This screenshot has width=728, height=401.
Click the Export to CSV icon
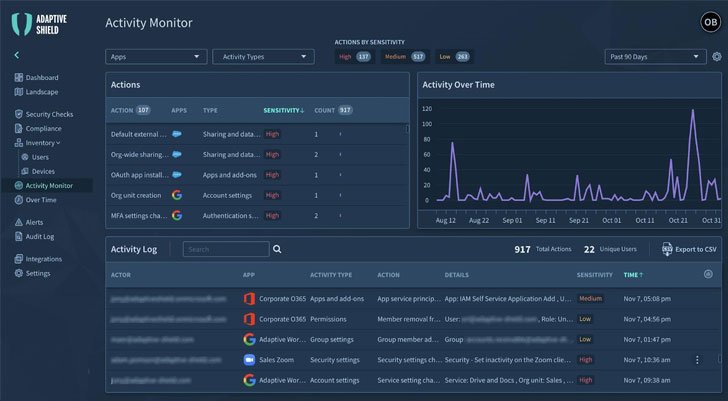click(x=668, y=248)
